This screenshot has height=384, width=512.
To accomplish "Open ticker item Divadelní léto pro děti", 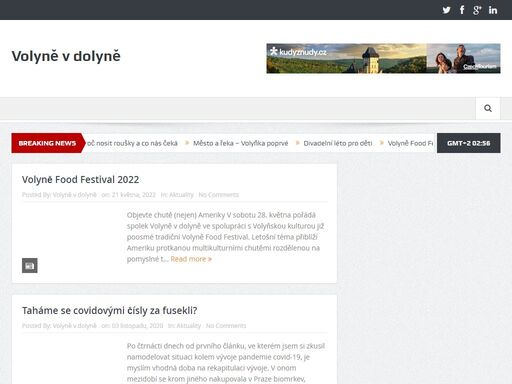I will coord(338,143).
